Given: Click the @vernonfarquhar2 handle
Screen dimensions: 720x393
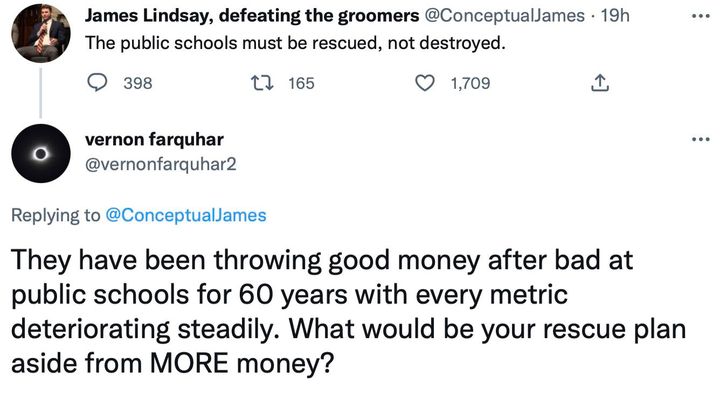Looking at the screenshot, I should (x=161, y=164).
